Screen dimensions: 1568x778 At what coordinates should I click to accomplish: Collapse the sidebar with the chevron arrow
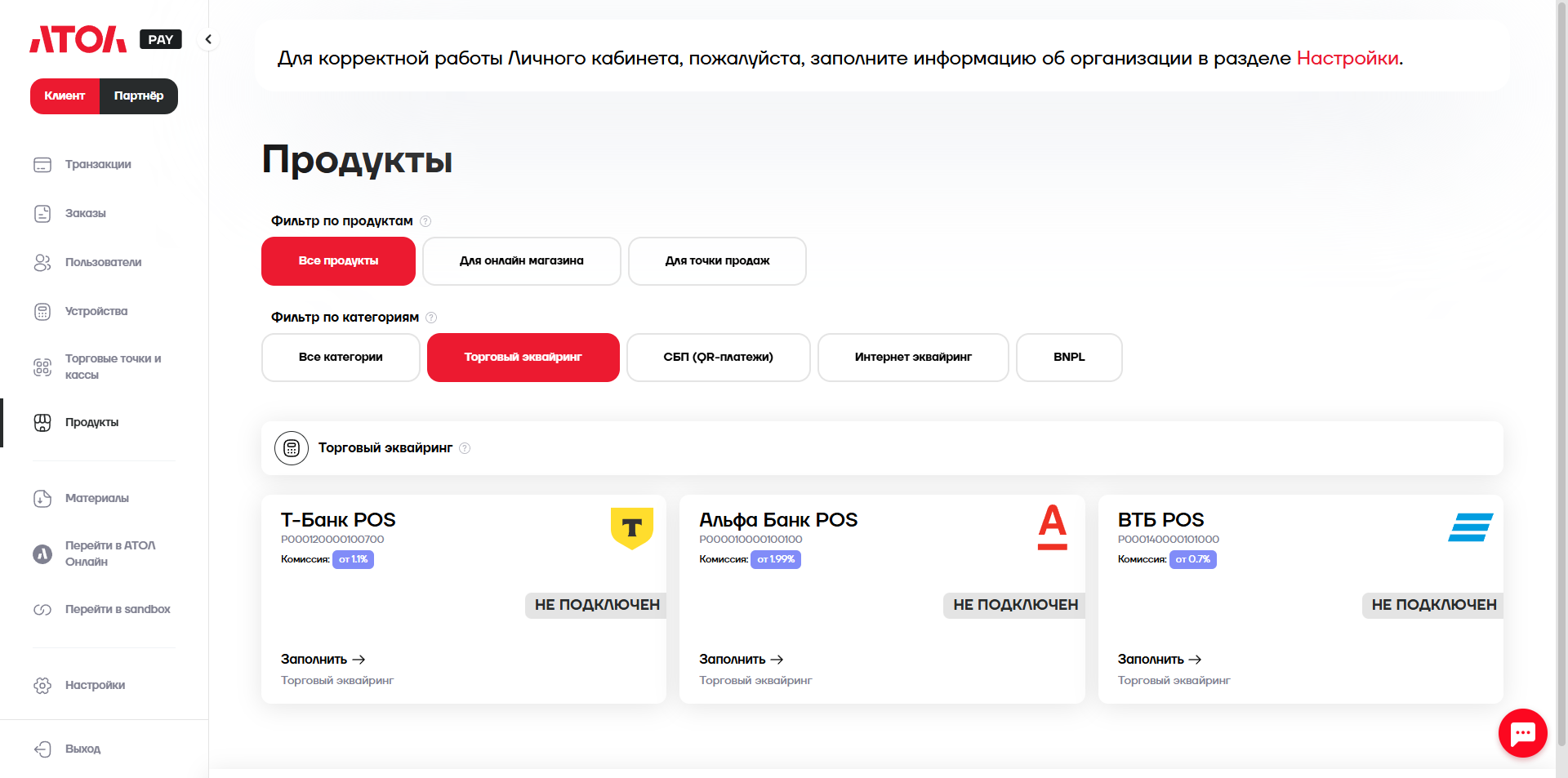tap(208, 39)
